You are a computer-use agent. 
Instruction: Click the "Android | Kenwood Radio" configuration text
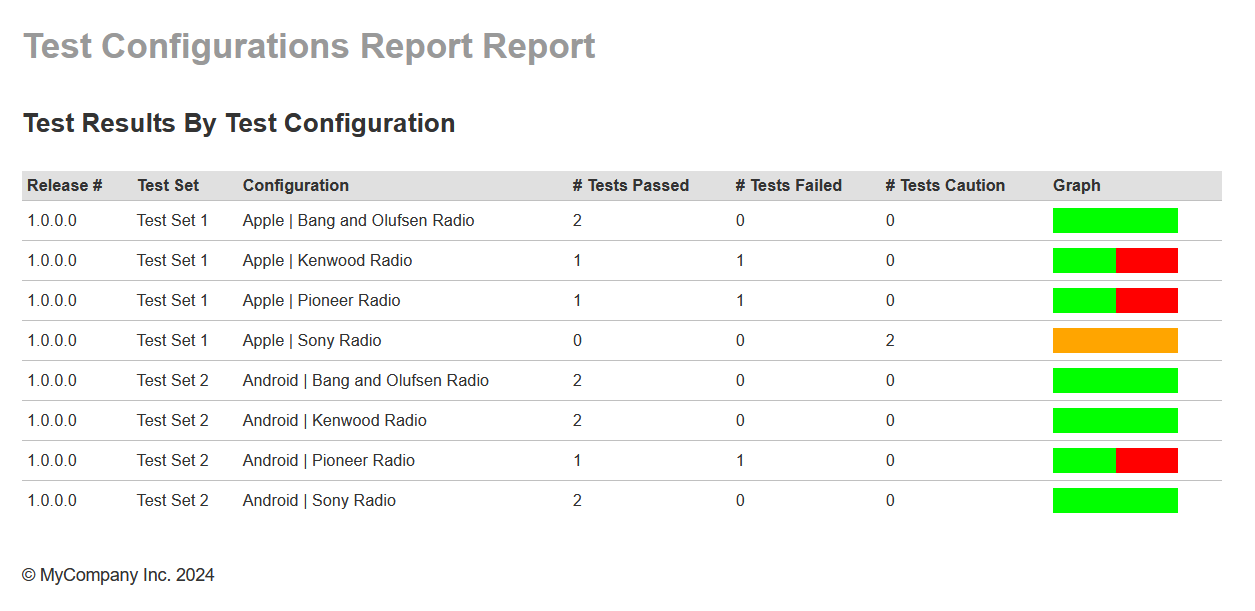[334, 421]
